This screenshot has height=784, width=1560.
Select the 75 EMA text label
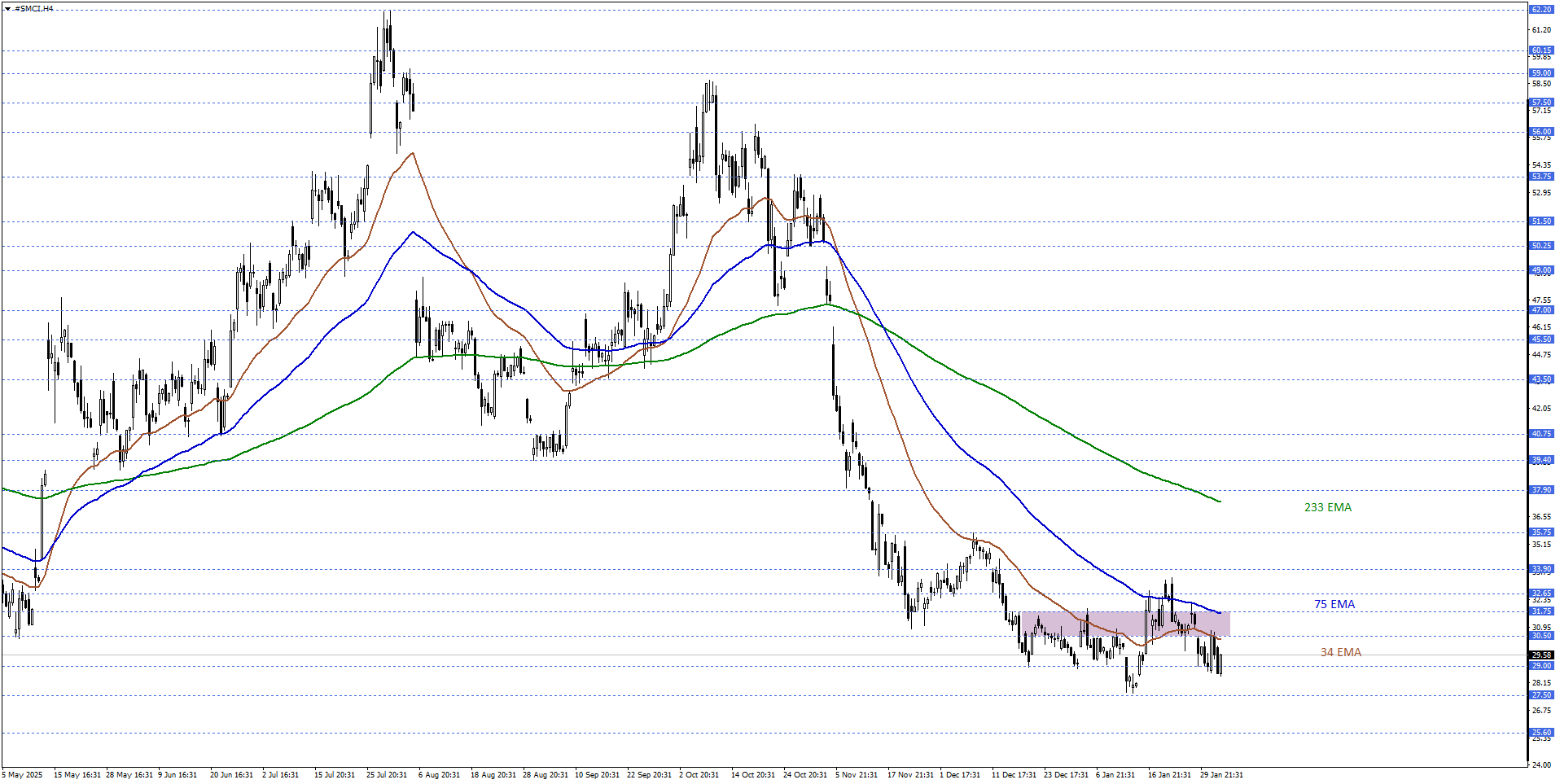point(1334,604)
